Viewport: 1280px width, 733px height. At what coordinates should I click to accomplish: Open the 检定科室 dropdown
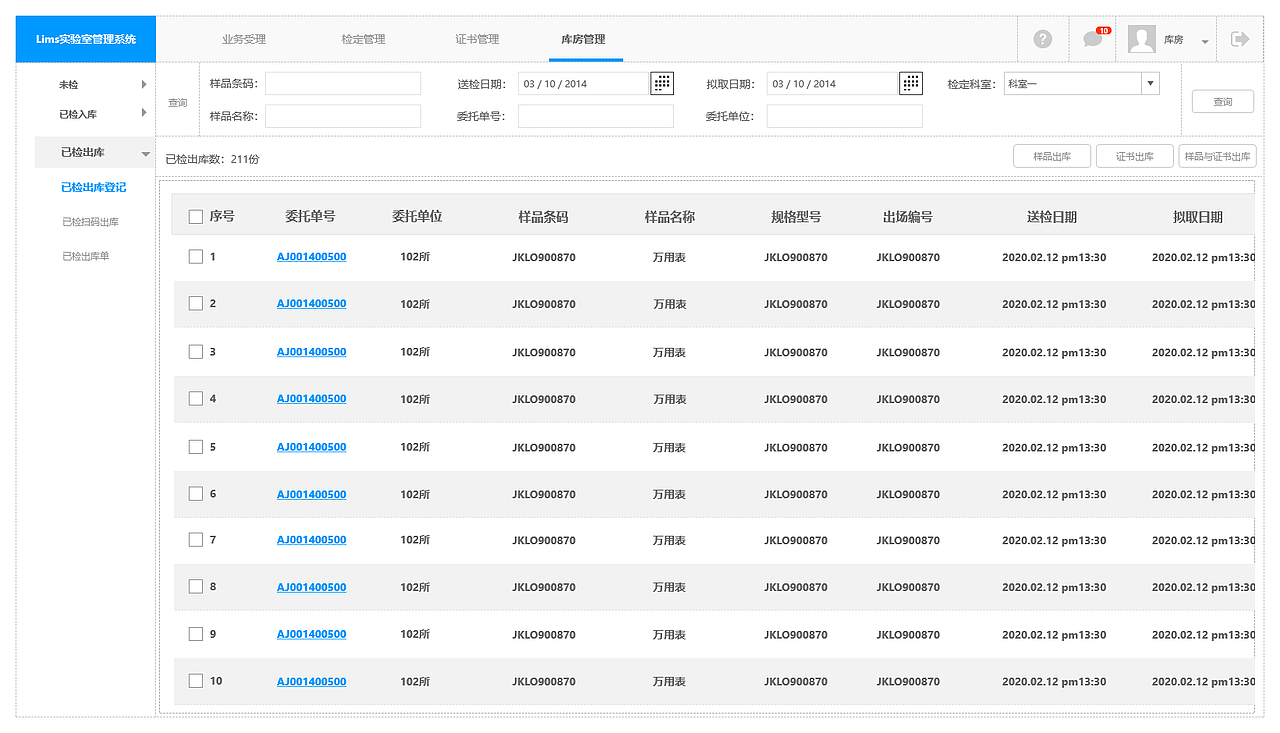[x=1082, y=84]
